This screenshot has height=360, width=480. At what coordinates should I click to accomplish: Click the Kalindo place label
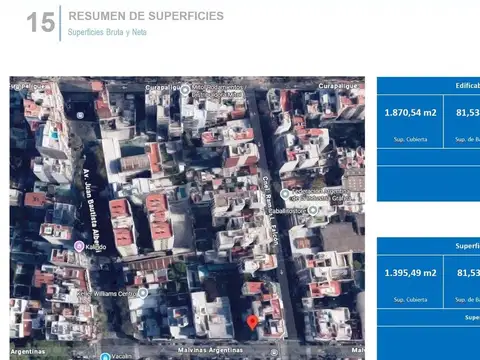[x=96, y=247]
